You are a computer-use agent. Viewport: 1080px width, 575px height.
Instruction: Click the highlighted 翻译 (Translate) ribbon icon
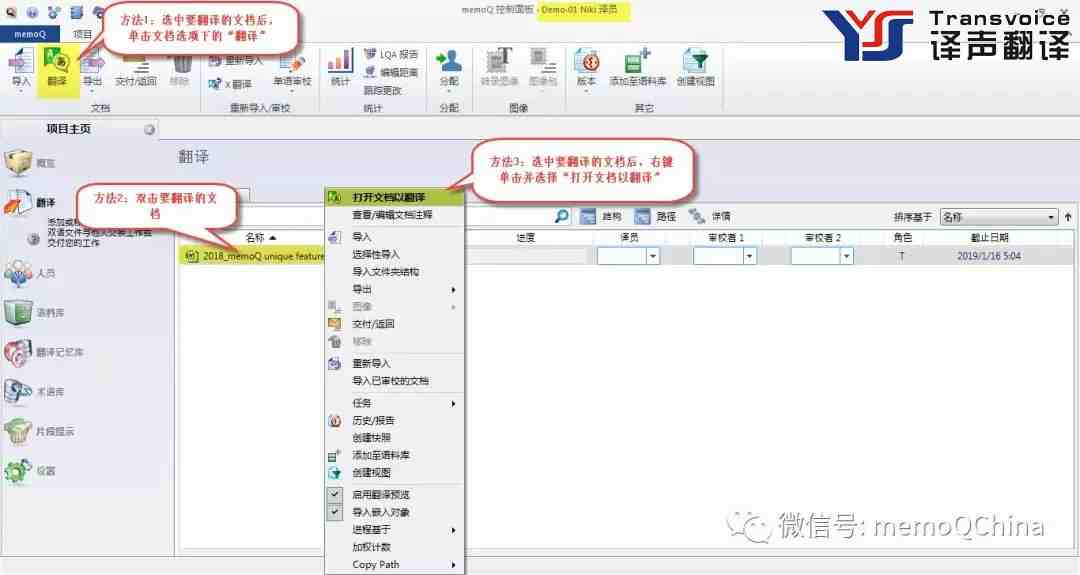56,69
